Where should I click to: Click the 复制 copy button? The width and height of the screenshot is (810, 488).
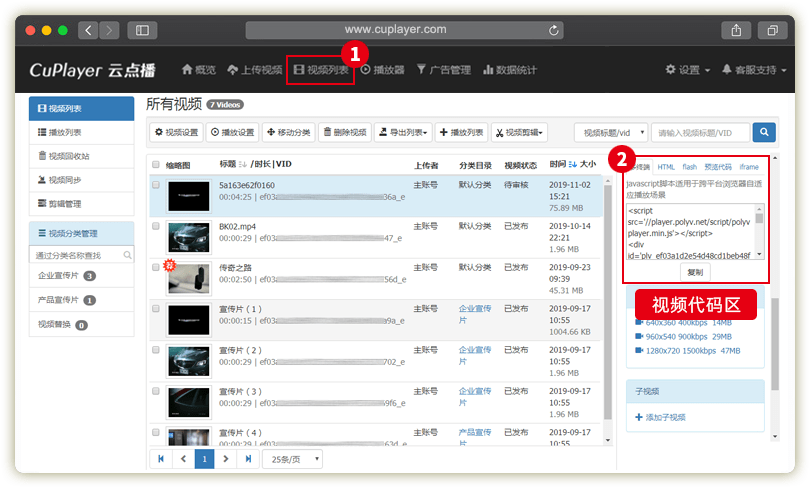(695, 271)
